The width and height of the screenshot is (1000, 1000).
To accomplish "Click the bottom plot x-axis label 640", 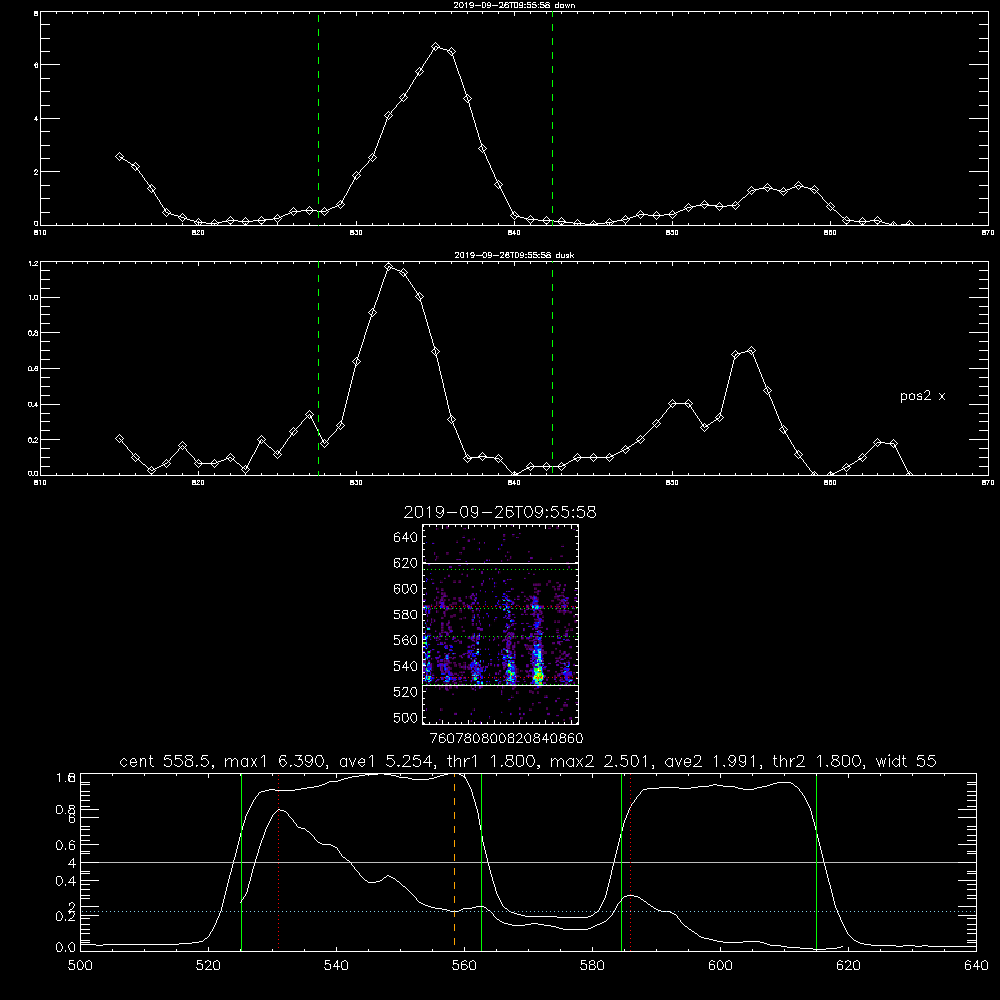I will 976,966.
